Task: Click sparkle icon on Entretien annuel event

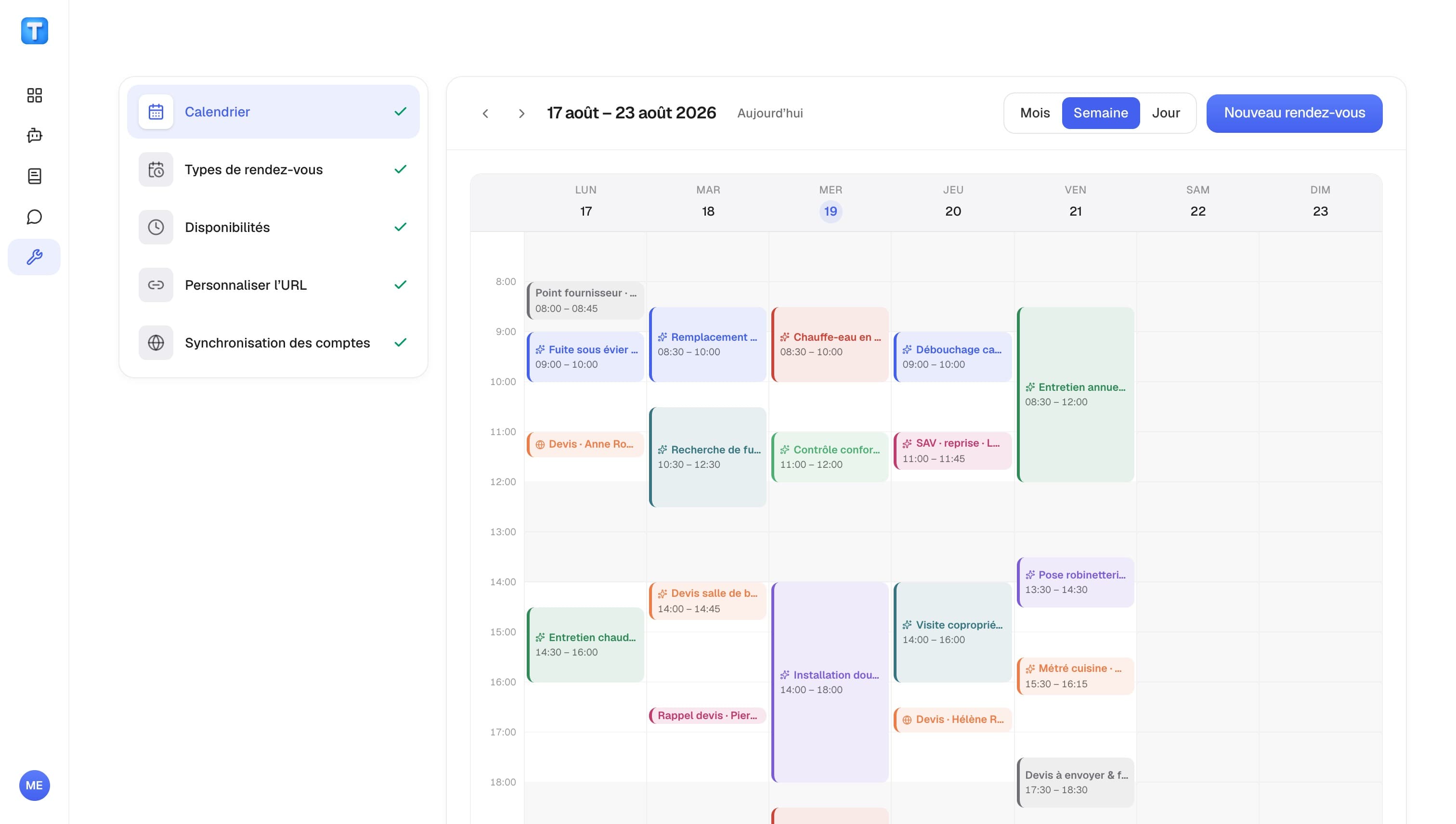Action: [x=1030, y=387]
